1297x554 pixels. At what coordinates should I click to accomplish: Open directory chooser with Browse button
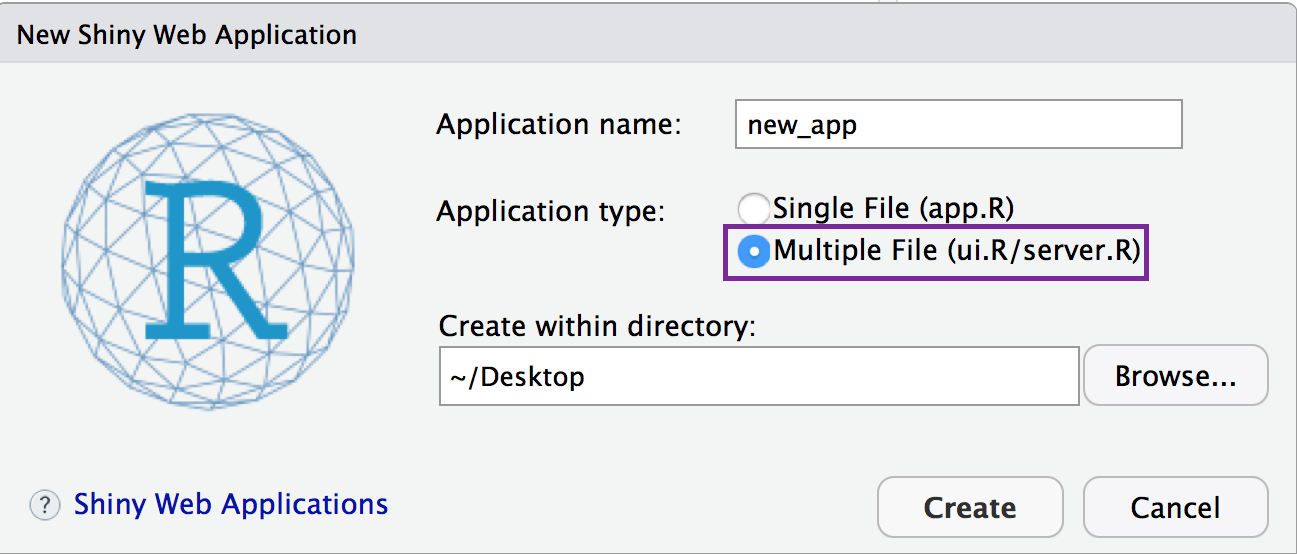coord(1176,376)
